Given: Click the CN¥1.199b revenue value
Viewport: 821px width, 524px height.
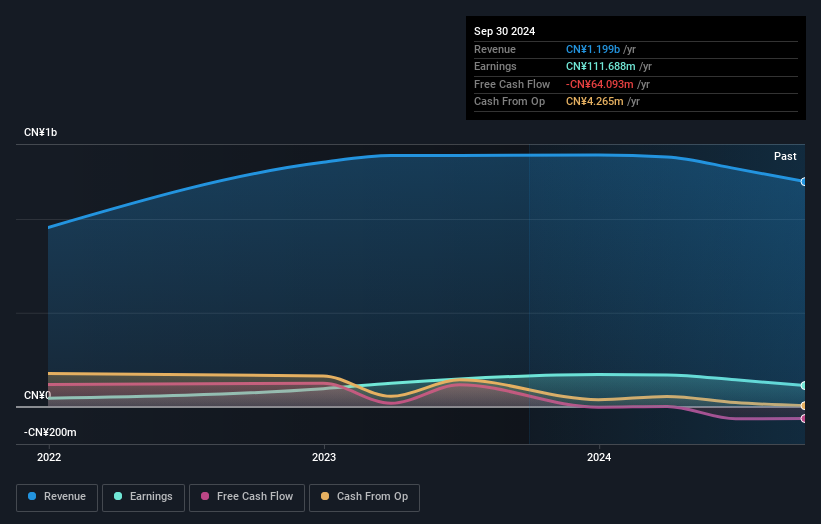Looking at the screenshot, I should point(593,49).
